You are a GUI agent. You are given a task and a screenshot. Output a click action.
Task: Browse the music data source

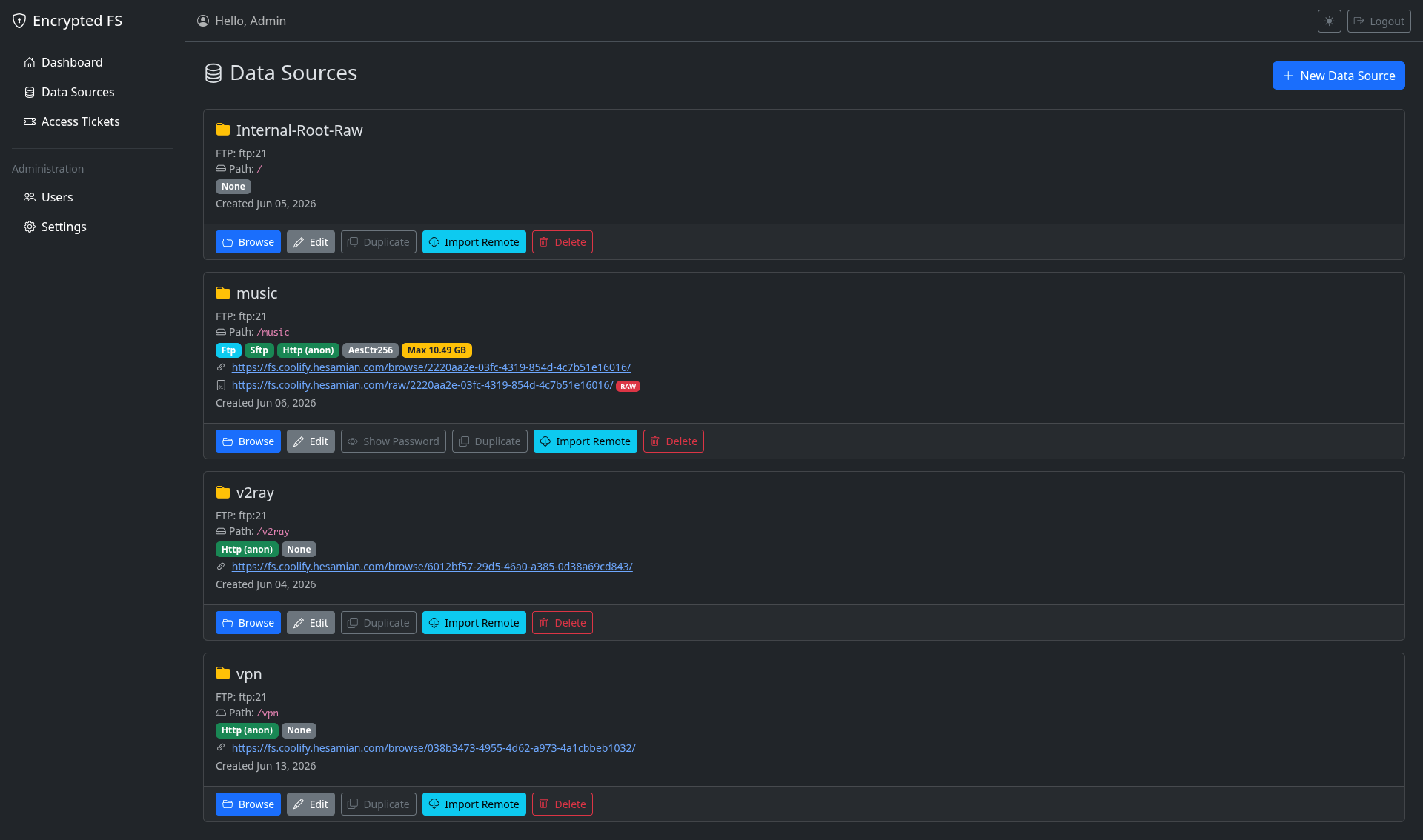[248, 441]
